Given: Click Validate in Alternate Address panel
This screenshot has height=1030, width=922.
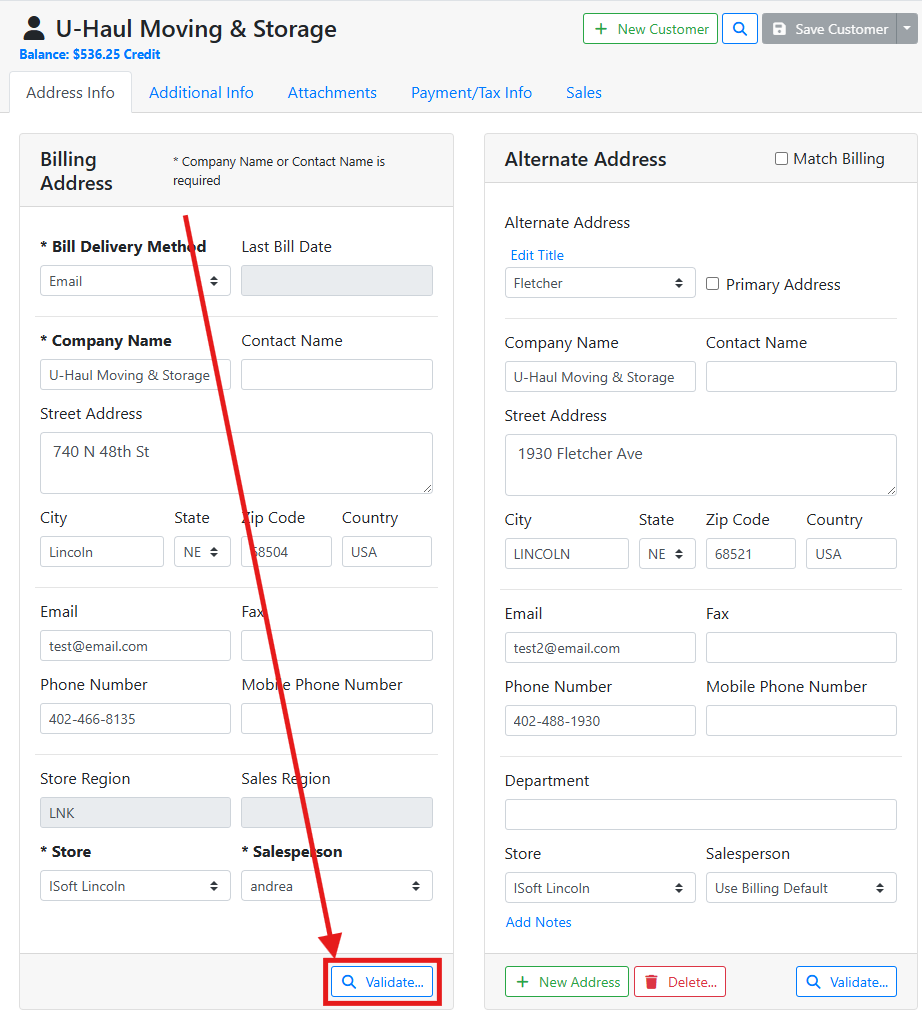Looking at the screenshot, I should (846, 982).
